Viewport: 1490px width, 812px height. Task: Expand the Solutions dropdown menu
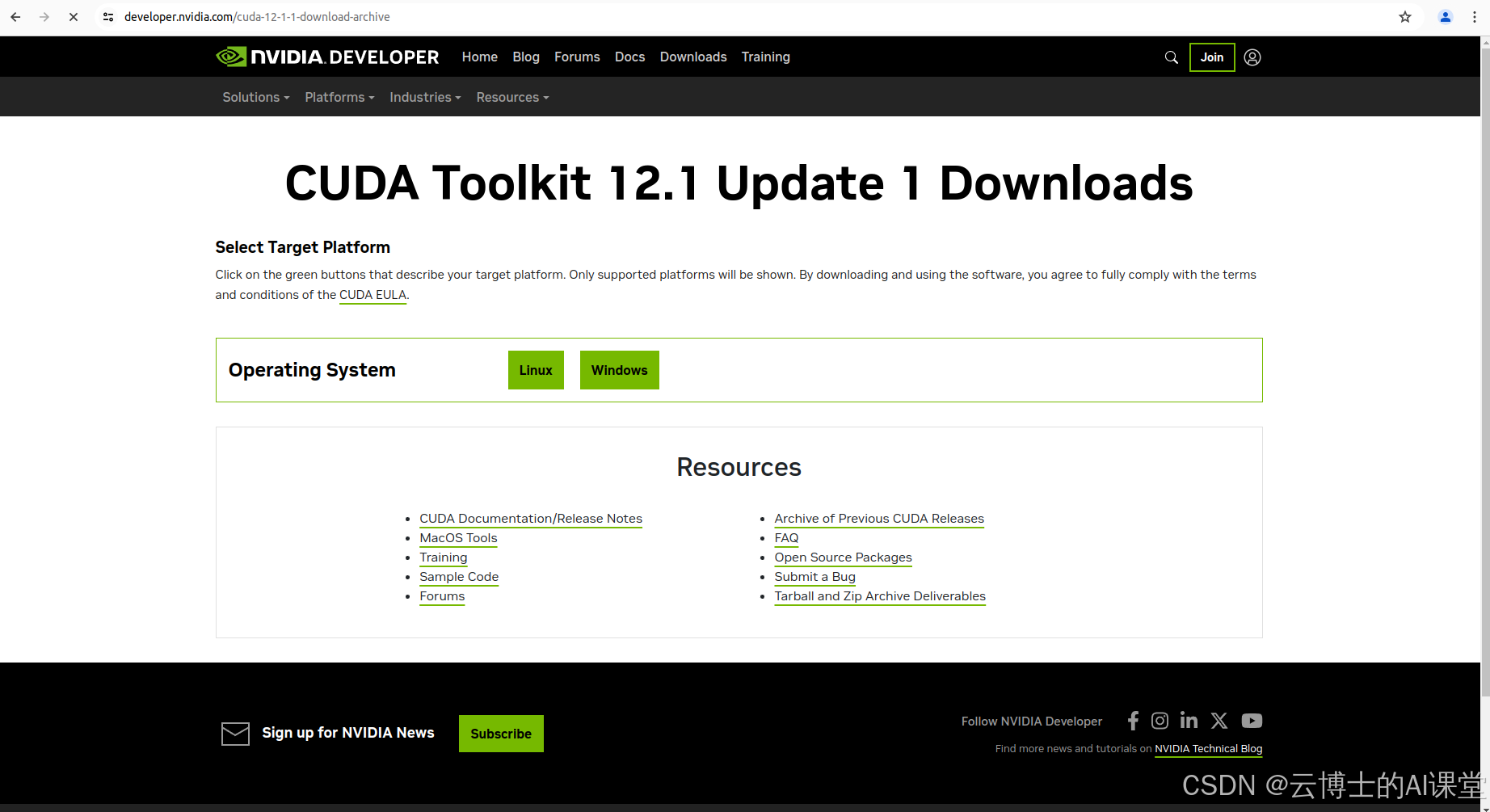click(256, 97)
